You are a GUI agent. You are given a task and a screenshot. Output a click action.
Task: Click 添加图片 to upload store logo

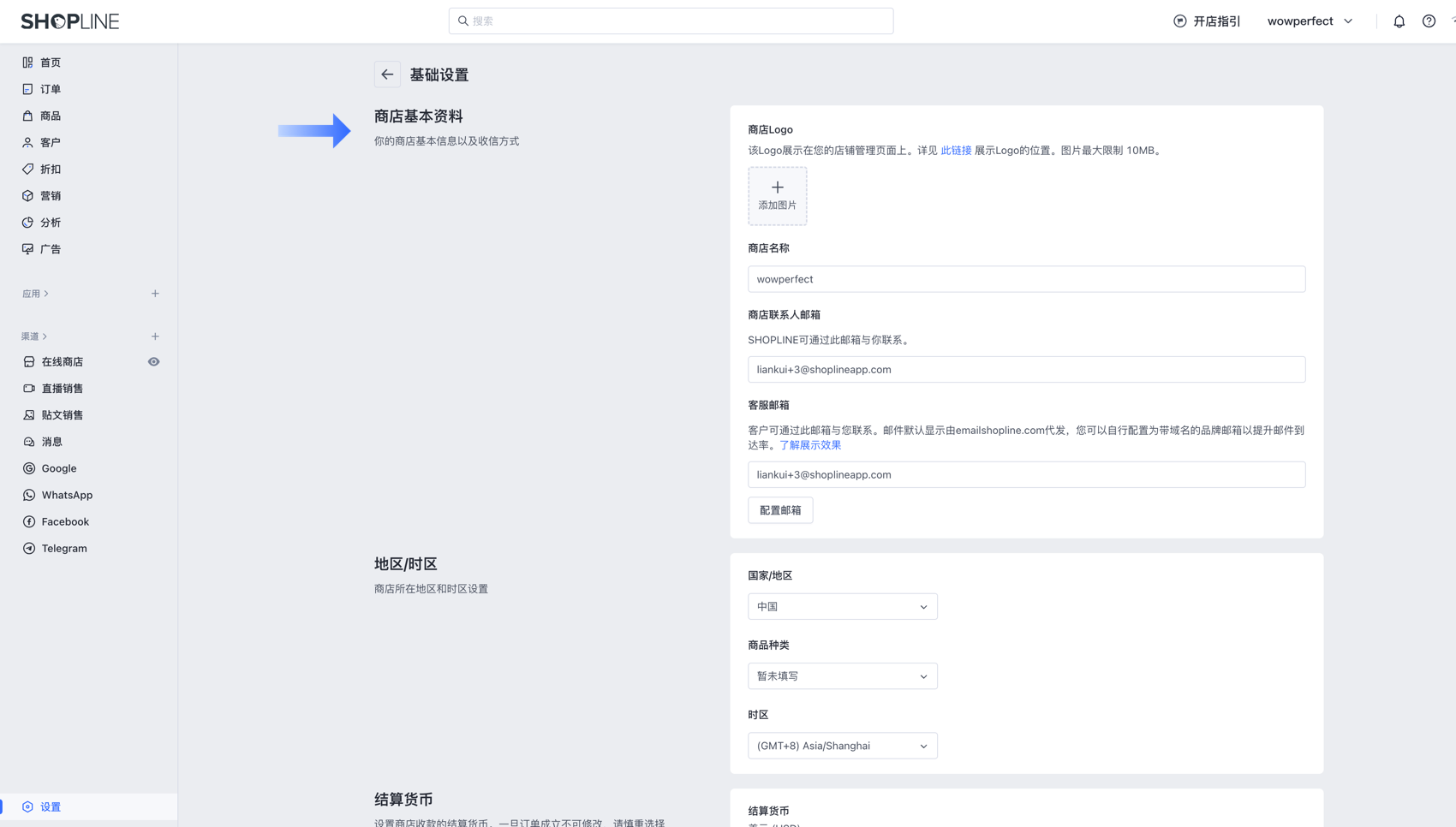point(777,196)
